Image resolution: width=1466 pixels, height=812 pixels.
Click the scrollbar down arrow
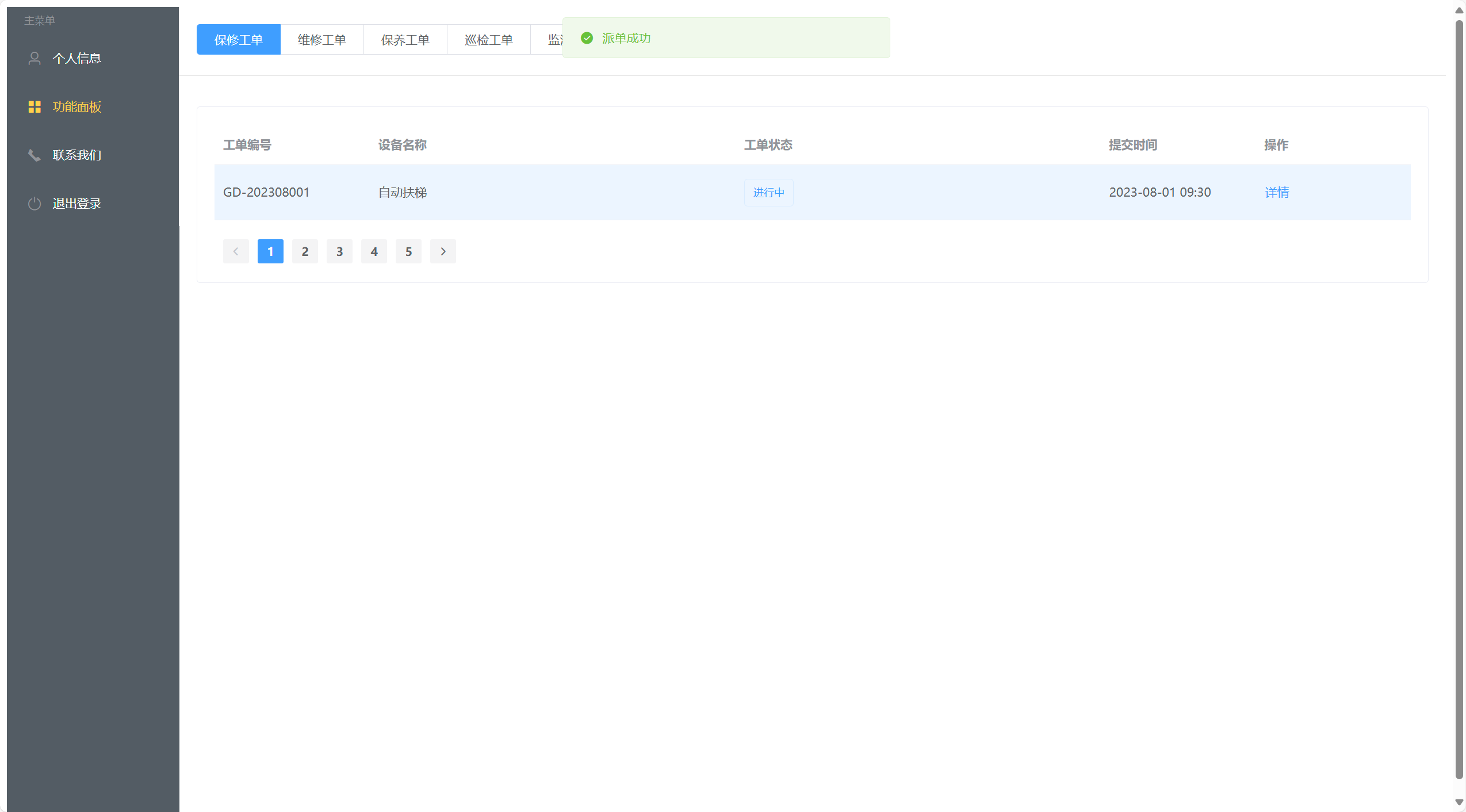[1459, 802]
